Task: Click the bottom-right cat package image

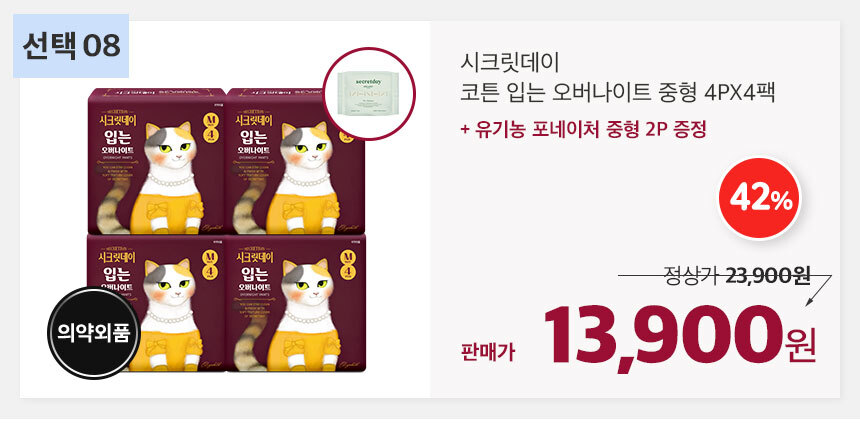Action: click(x=296, y=303)
